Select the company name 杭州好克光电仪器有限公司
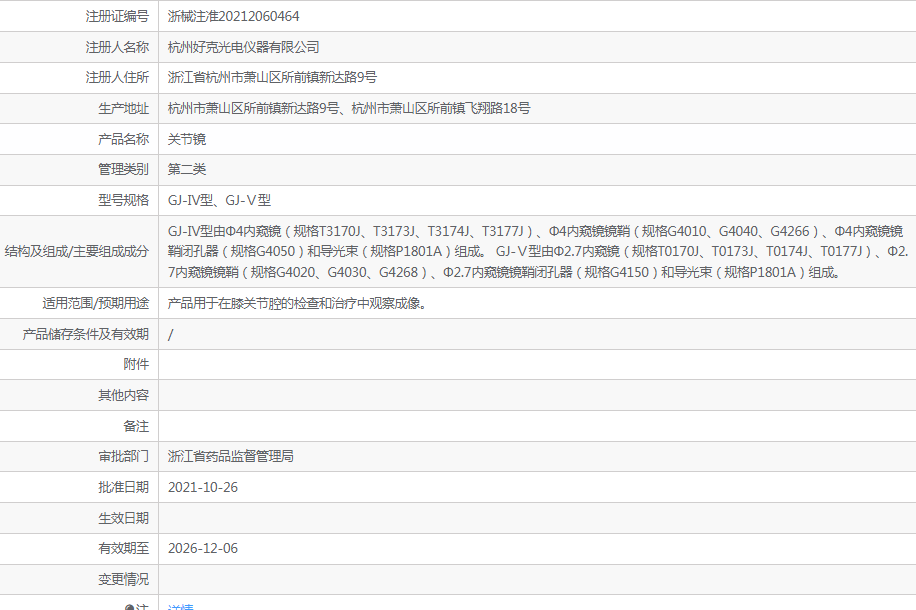The height and width of the screenshot is (610, 916). (x=244, y=47)
